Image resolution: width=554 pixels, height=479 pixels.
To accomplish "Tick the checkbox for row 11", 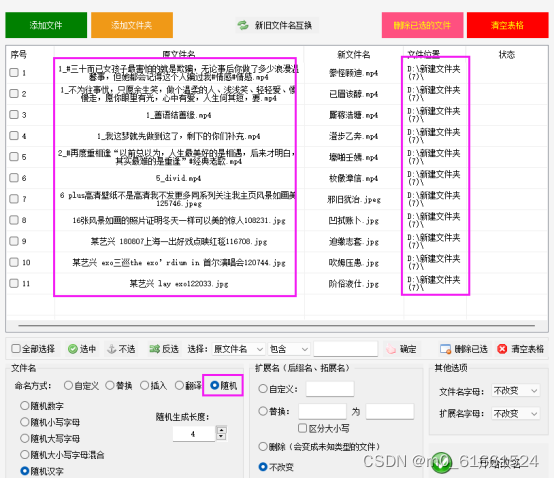I will [14, 283].
